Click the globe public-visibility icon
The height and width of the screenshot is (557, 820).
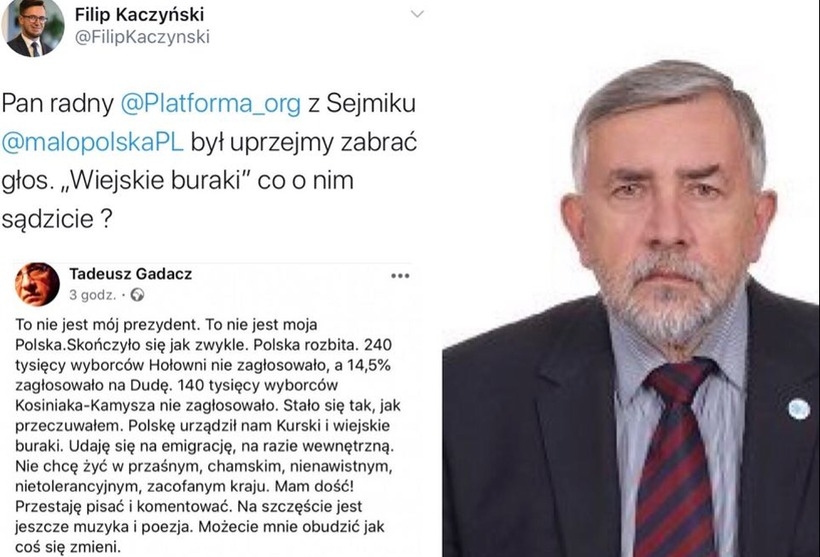[x=138, y=295]
